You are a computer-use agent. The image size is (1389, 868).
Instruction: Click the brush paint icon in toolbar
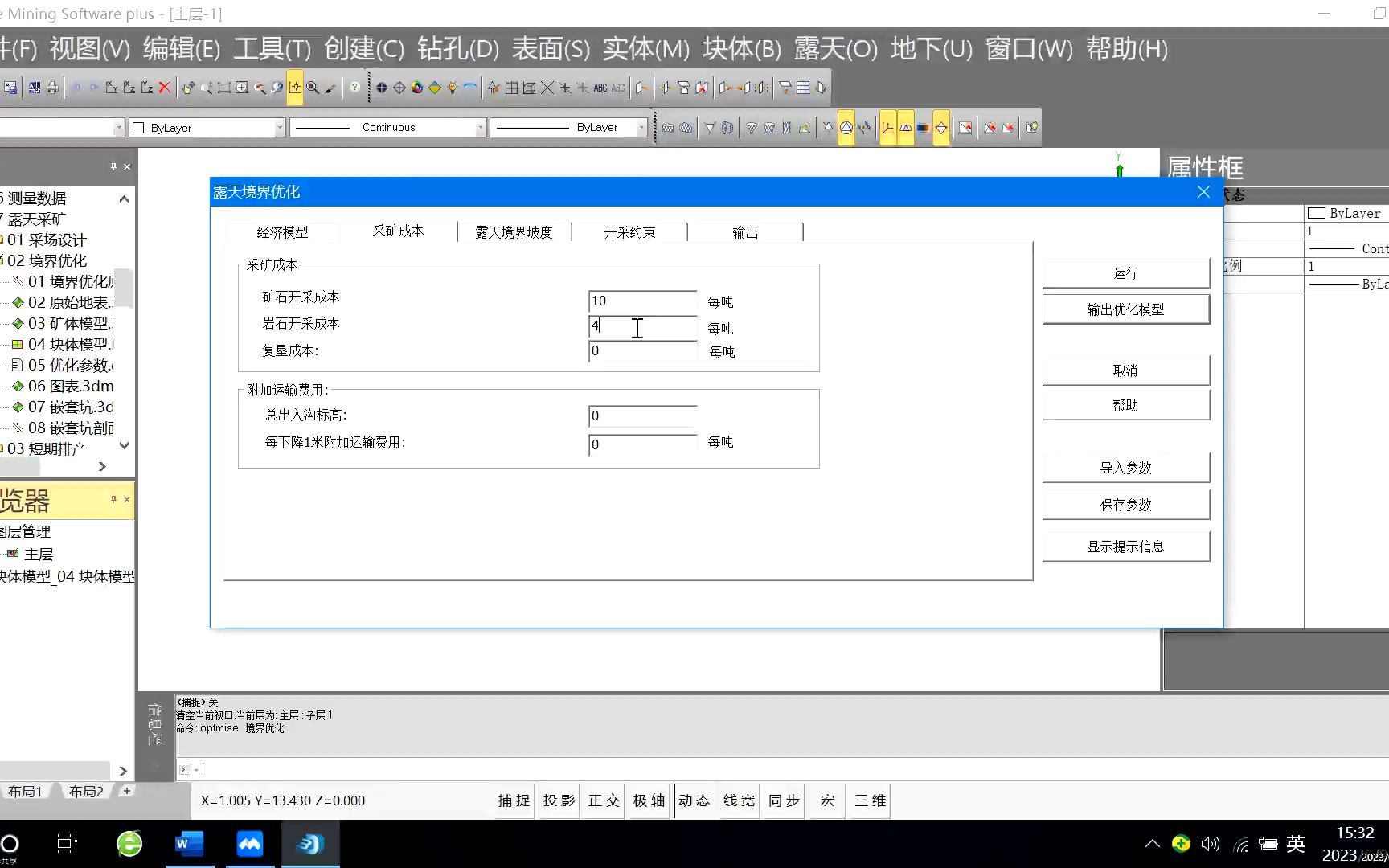tap(330, 88)
